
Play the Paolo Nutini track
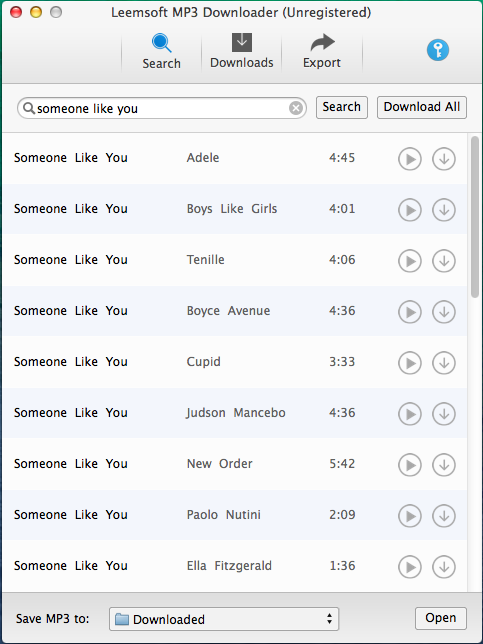click(409, 515)
